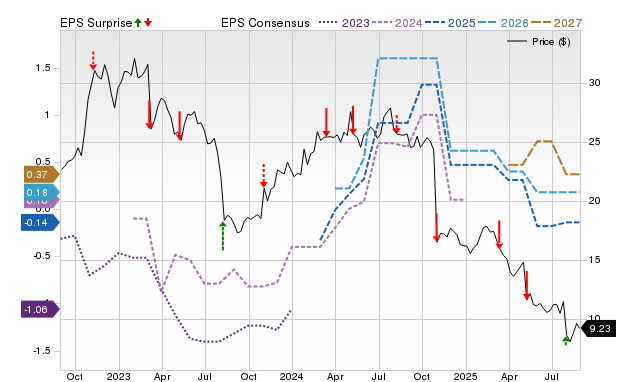The width and height of the screenshot is (640, 382).
Task: Click the black 9.23 current price tag
Action: point(598,329)
